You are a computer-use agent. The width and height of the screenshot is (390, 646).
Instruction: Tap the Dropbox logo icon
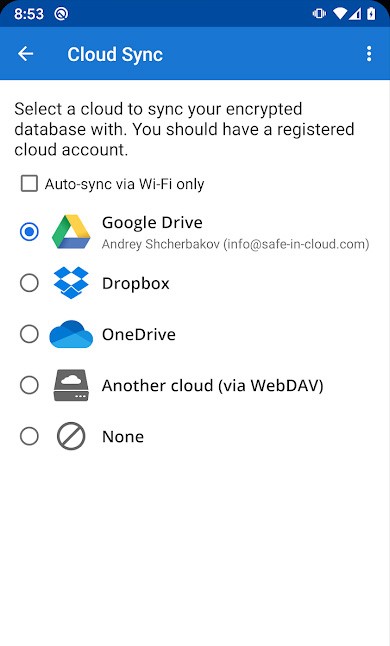pos(71,283)
